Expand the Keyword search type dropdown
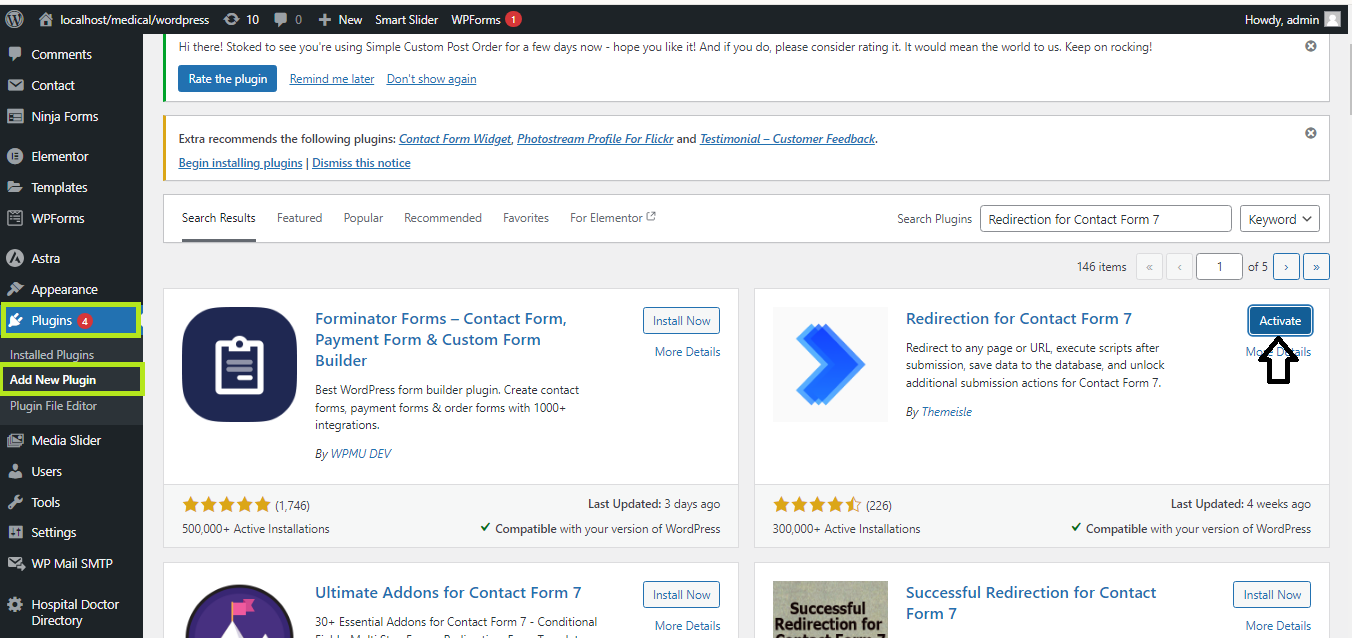The width and height of the screenshot is (1352, 638). pyautogui.click(x=1279, y=219)
